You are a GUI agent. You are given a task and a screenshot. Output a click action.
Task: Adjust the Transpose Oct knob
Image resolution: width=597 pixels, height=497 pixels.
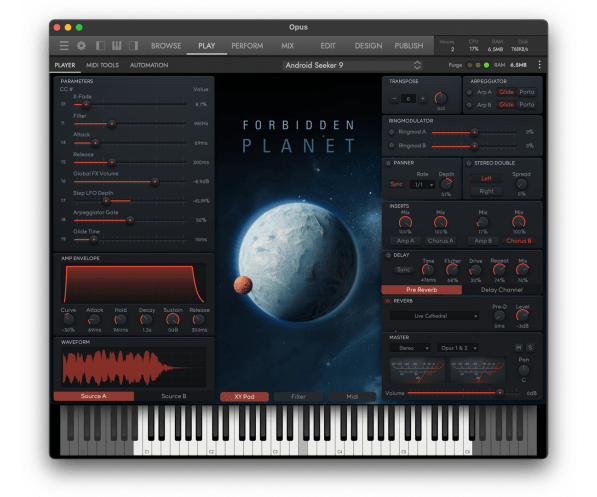coord(441,98)
